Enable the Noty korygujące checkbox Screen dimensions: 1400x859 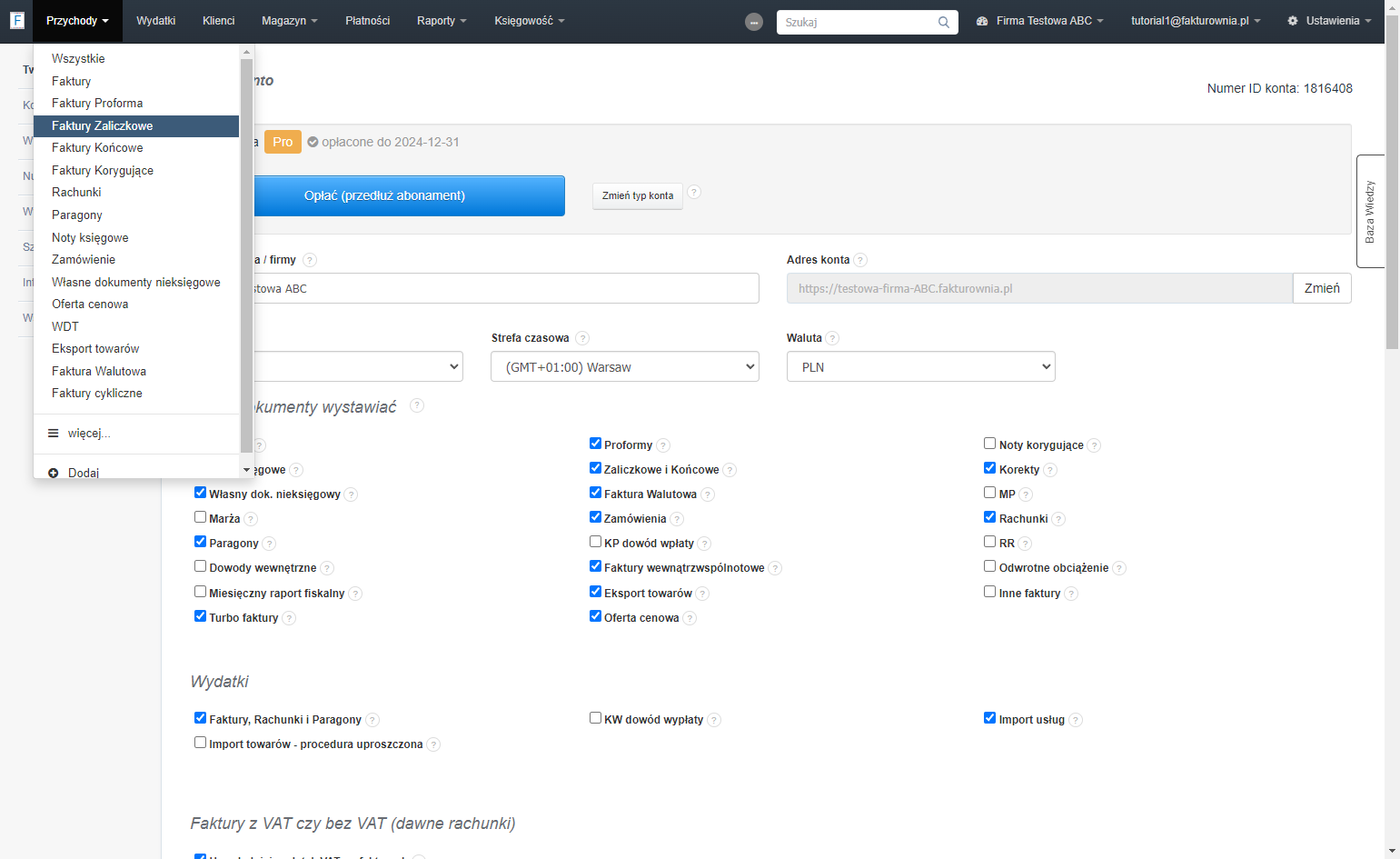[989, 444]
